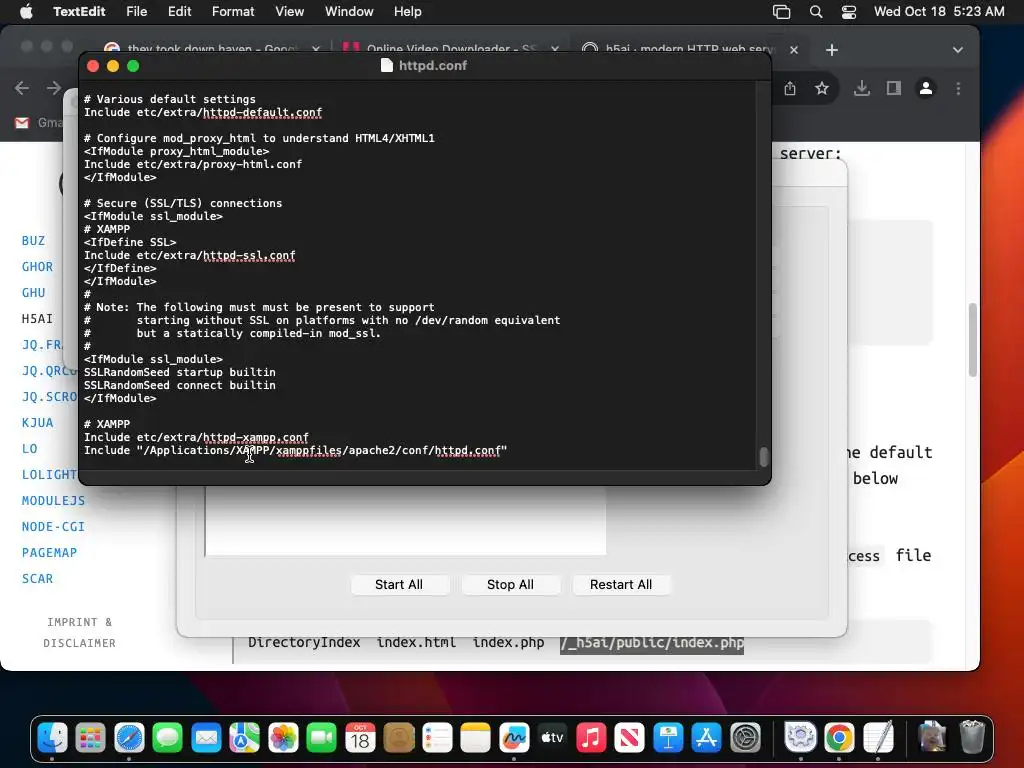The image size is (1024, 768).
Task: Open the Window menu
Action: pyautogui.click(x=349, y=12)
